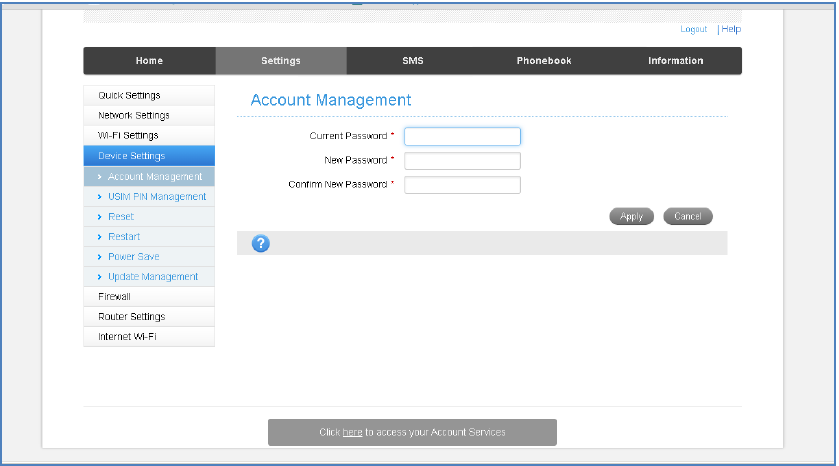The width and height of the screenshot is (839, 466).
Task: Open USIM PIN Management submenu item
Action: (x=157, y=197)
